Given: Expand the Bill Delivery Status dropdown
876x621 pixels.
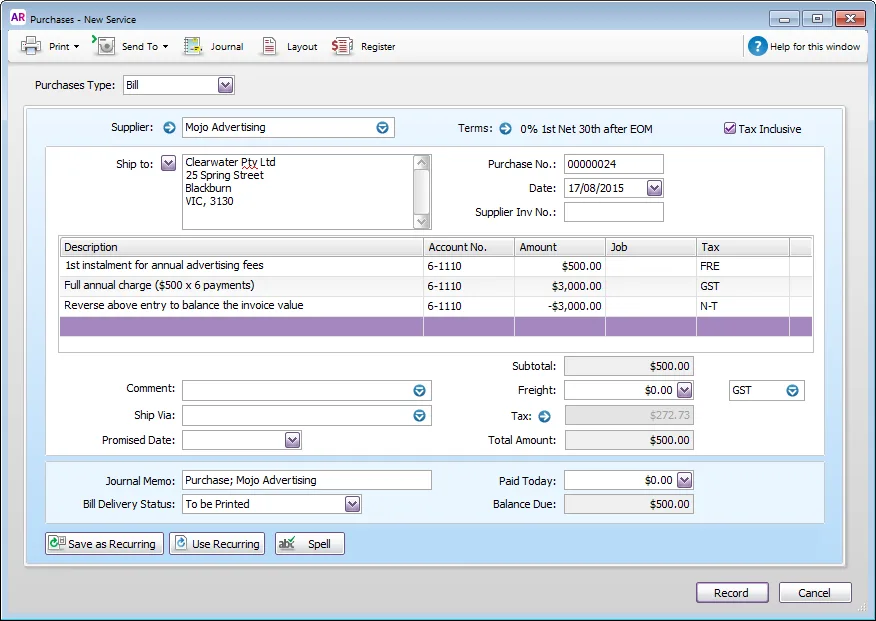Looking at the screenshot, I should point(352,504).
